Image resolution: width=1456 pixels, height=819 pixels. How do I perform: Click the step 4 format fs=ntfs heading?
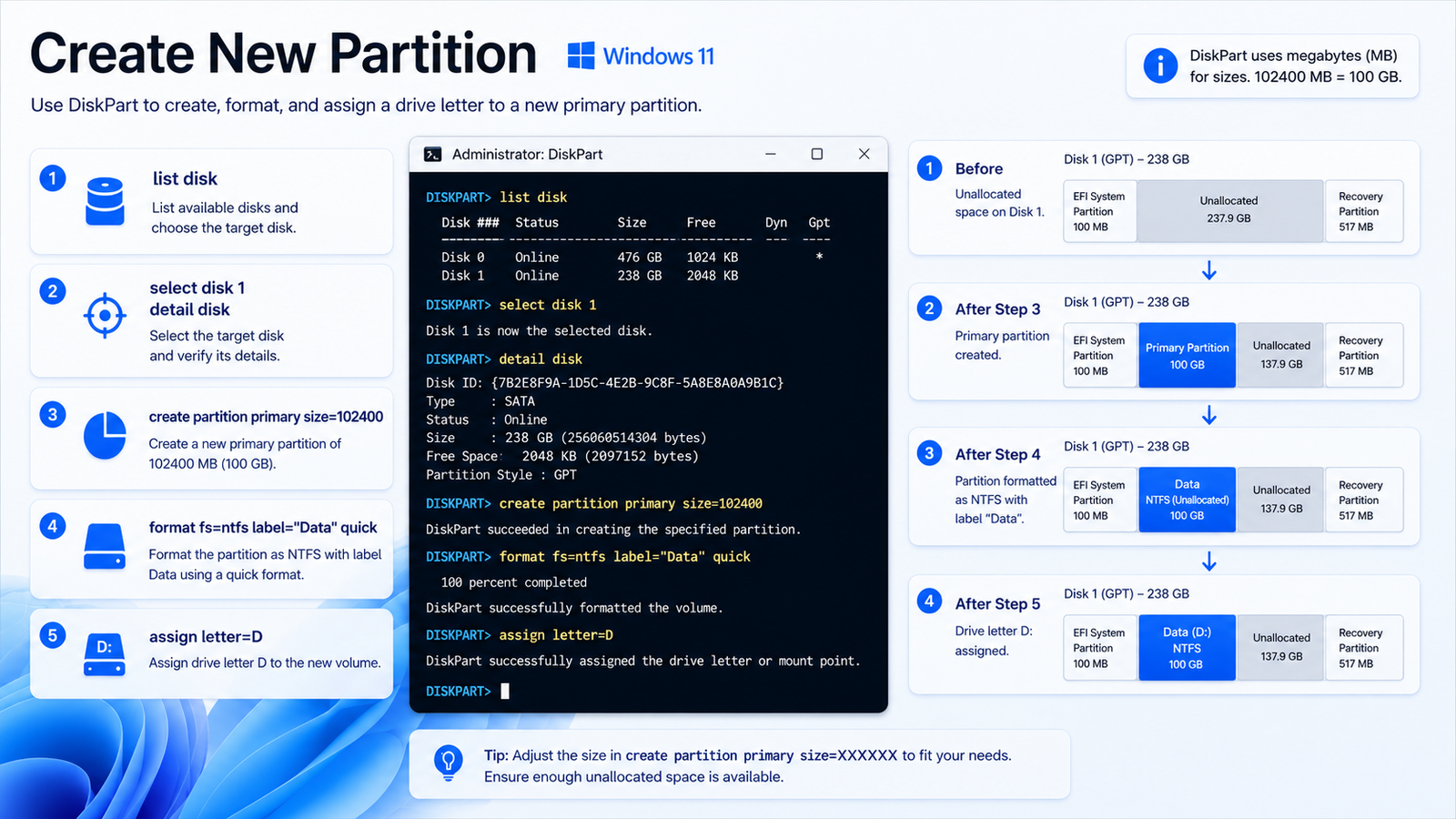click(x=263, y=528)
